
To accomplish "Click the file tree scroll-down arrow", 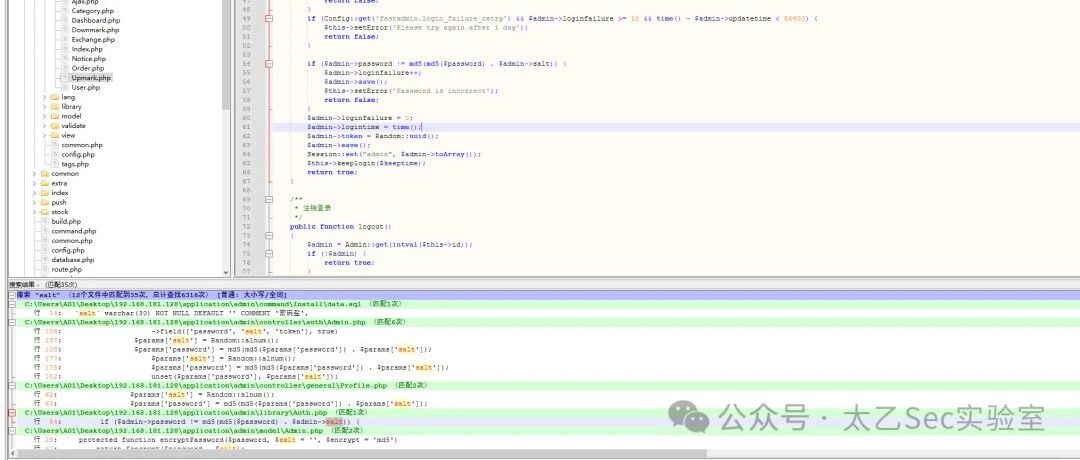I will [225, 273].
